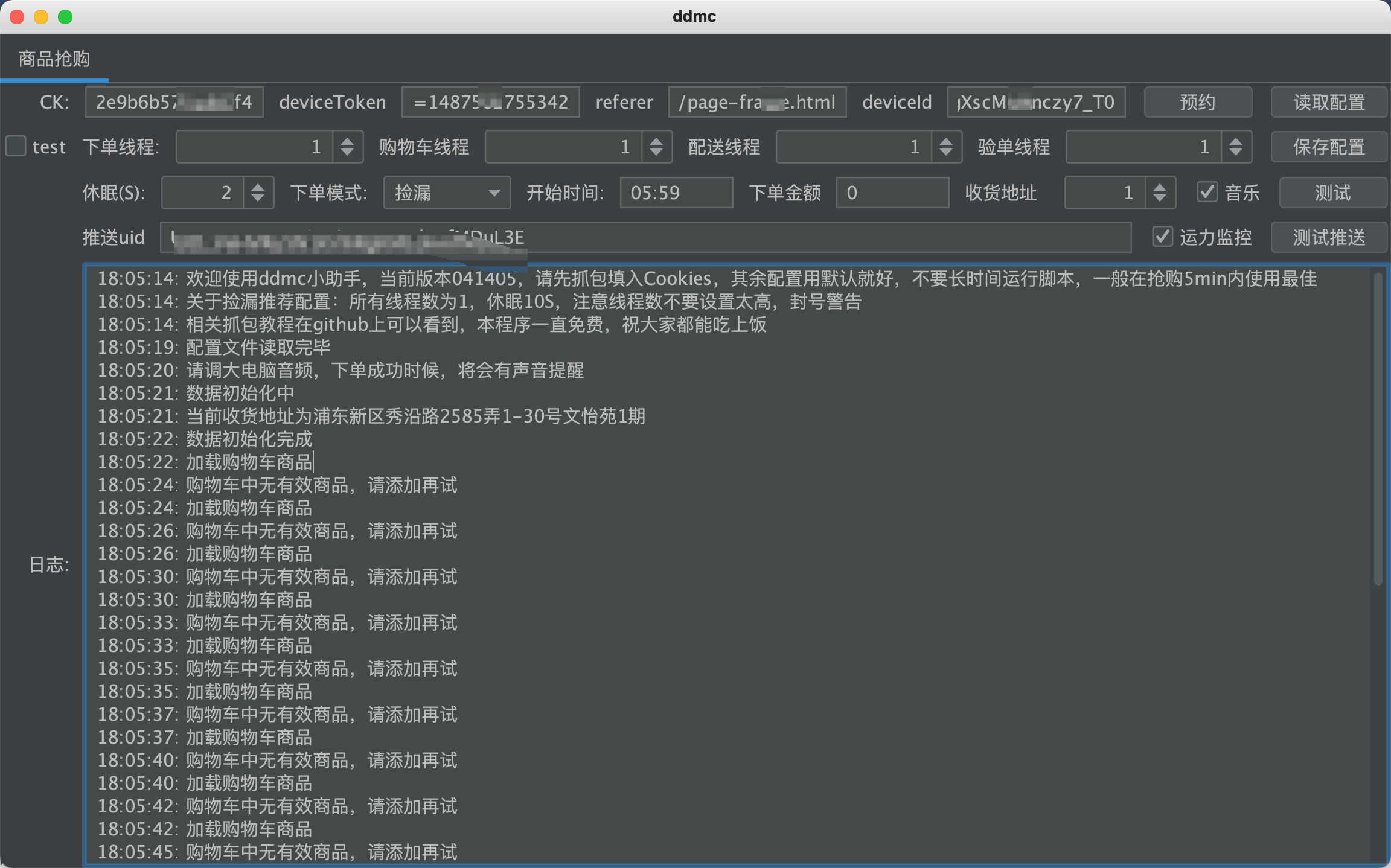Enable the test checkbox
The height and width of the screenshot is (868, 1391).
click(16, 146)
